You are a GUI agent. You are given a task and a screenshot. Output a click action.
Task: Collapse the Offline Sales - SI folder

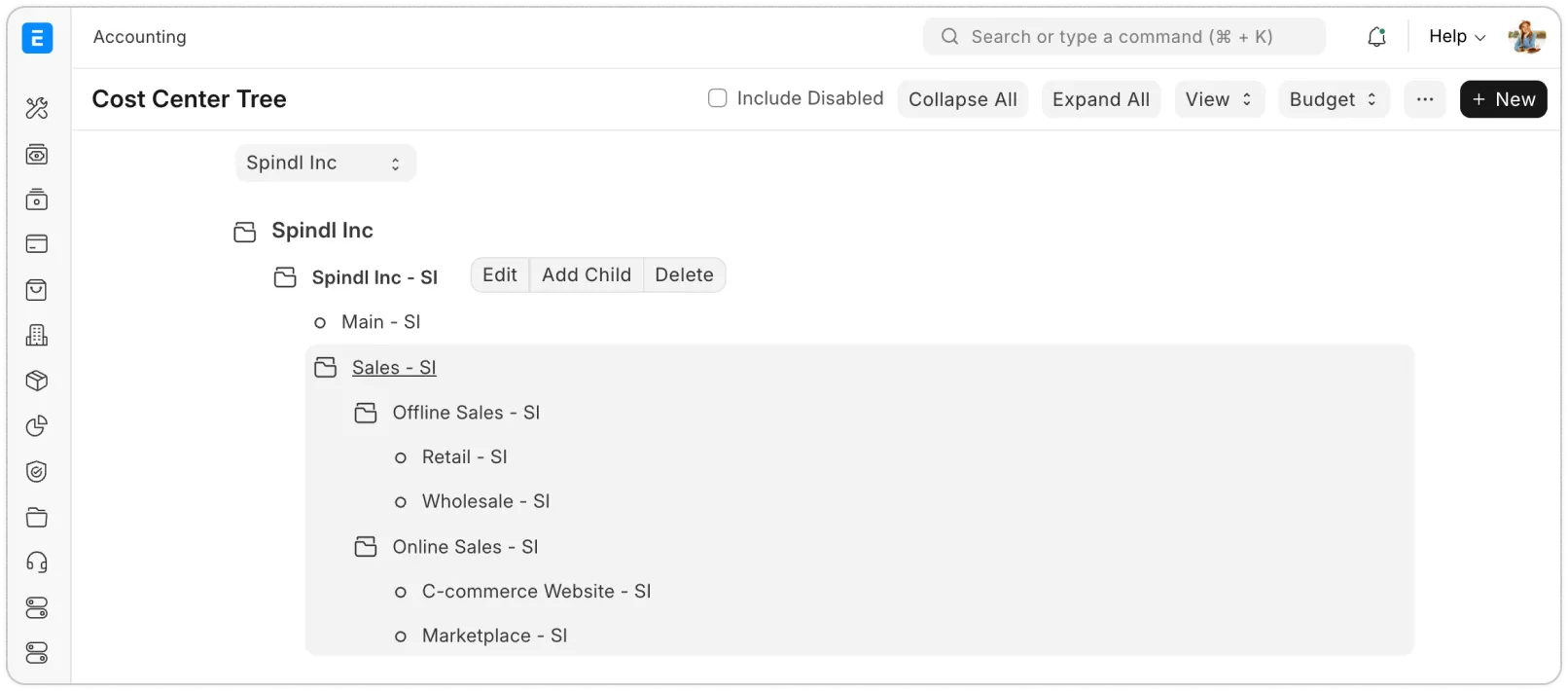[366, 413]
